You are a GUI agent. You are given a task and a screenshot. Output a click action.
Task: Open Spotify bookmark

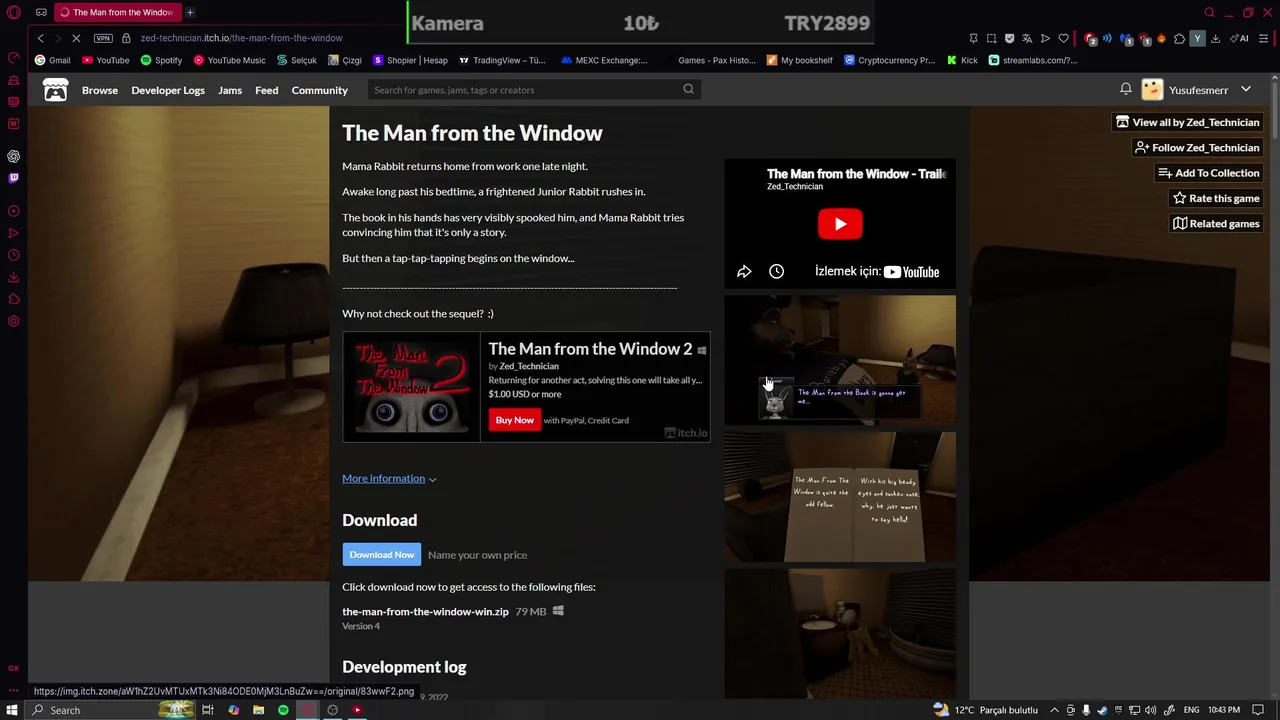[x=161, y=60]
